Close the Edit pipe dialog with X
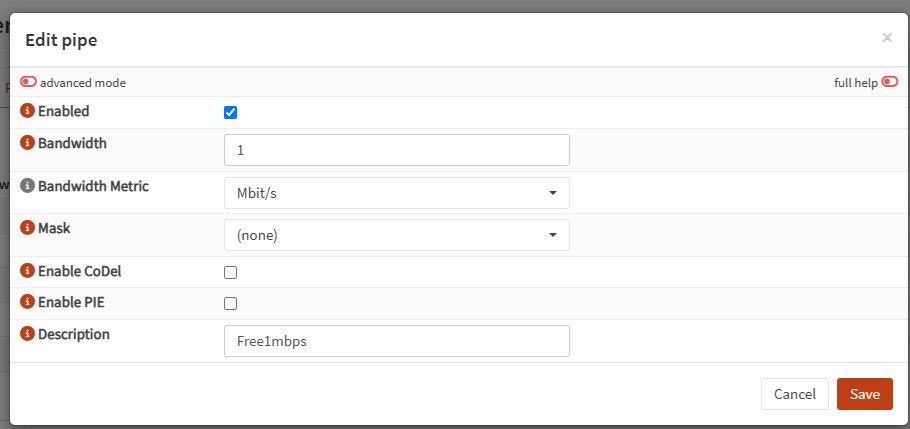910x429 pixels. click(887, 38)
